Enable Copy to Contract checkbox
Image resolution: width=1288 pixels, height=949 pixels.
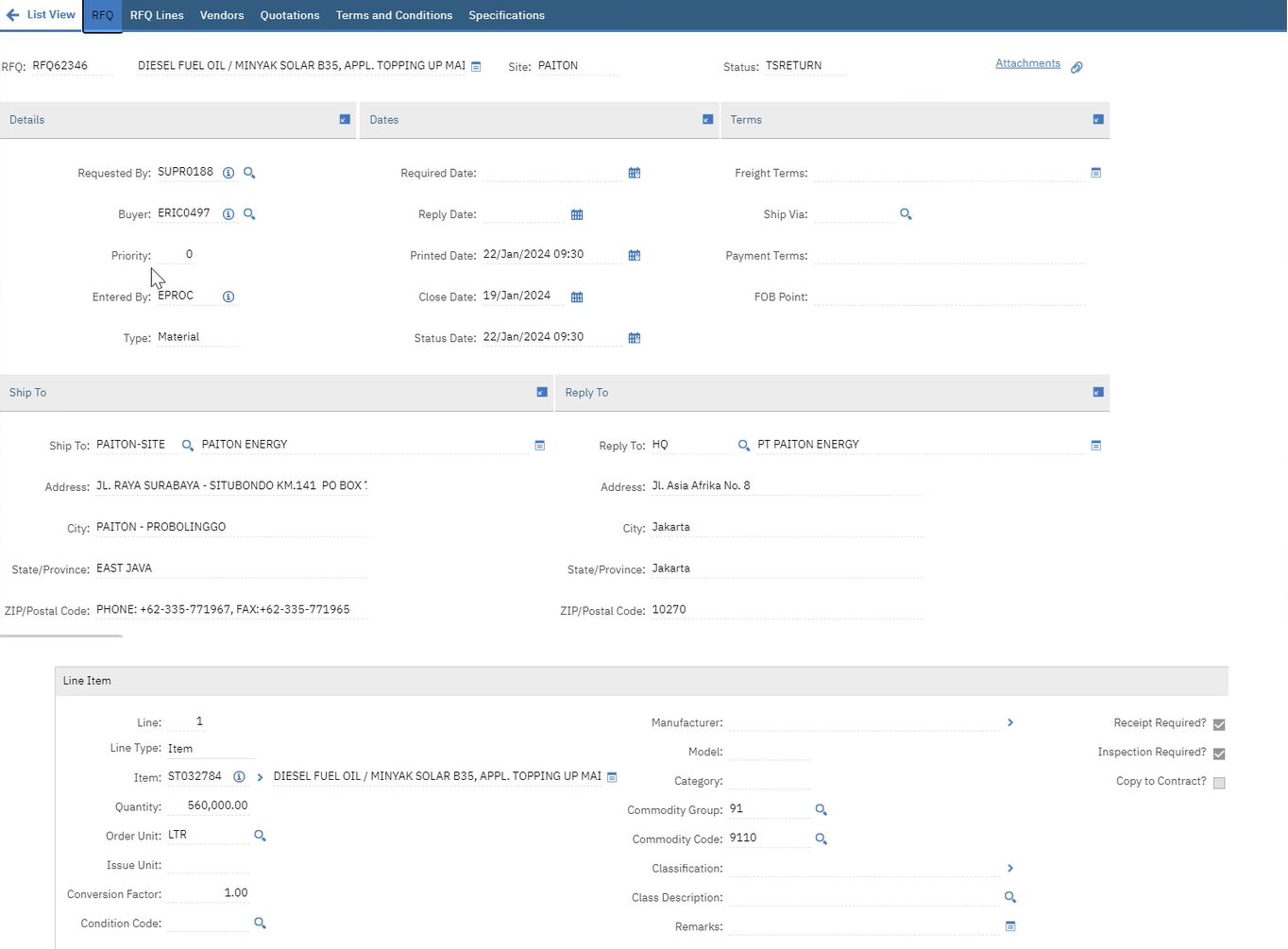point(1219,783)
